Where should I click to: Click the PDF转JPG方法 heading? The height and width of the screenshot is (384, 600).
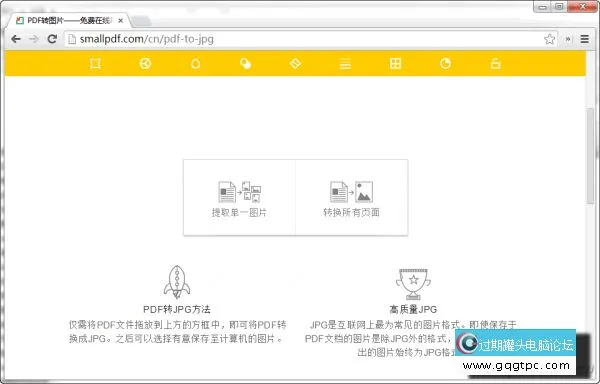tap(177, 309)
